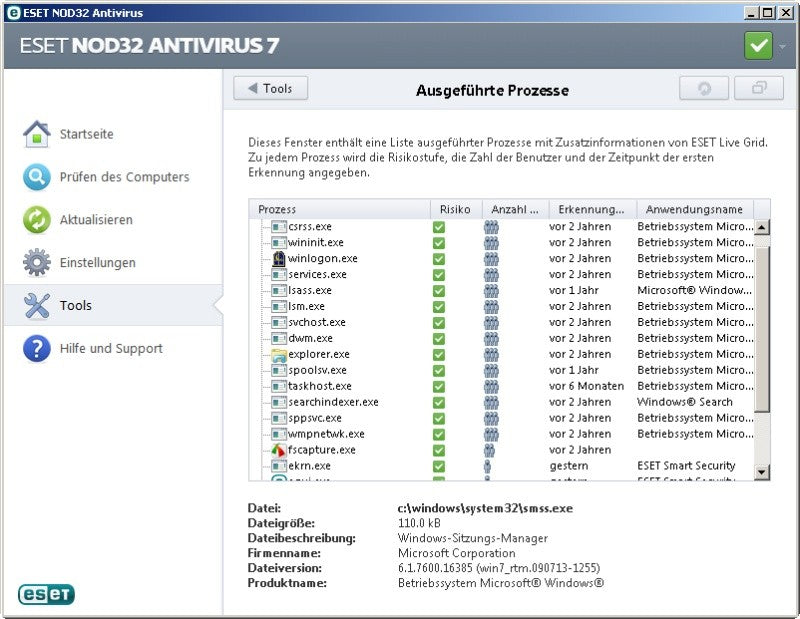Sort by the Erkennung column header
Screen dimensions: 800x619
[x=593, y=209]
